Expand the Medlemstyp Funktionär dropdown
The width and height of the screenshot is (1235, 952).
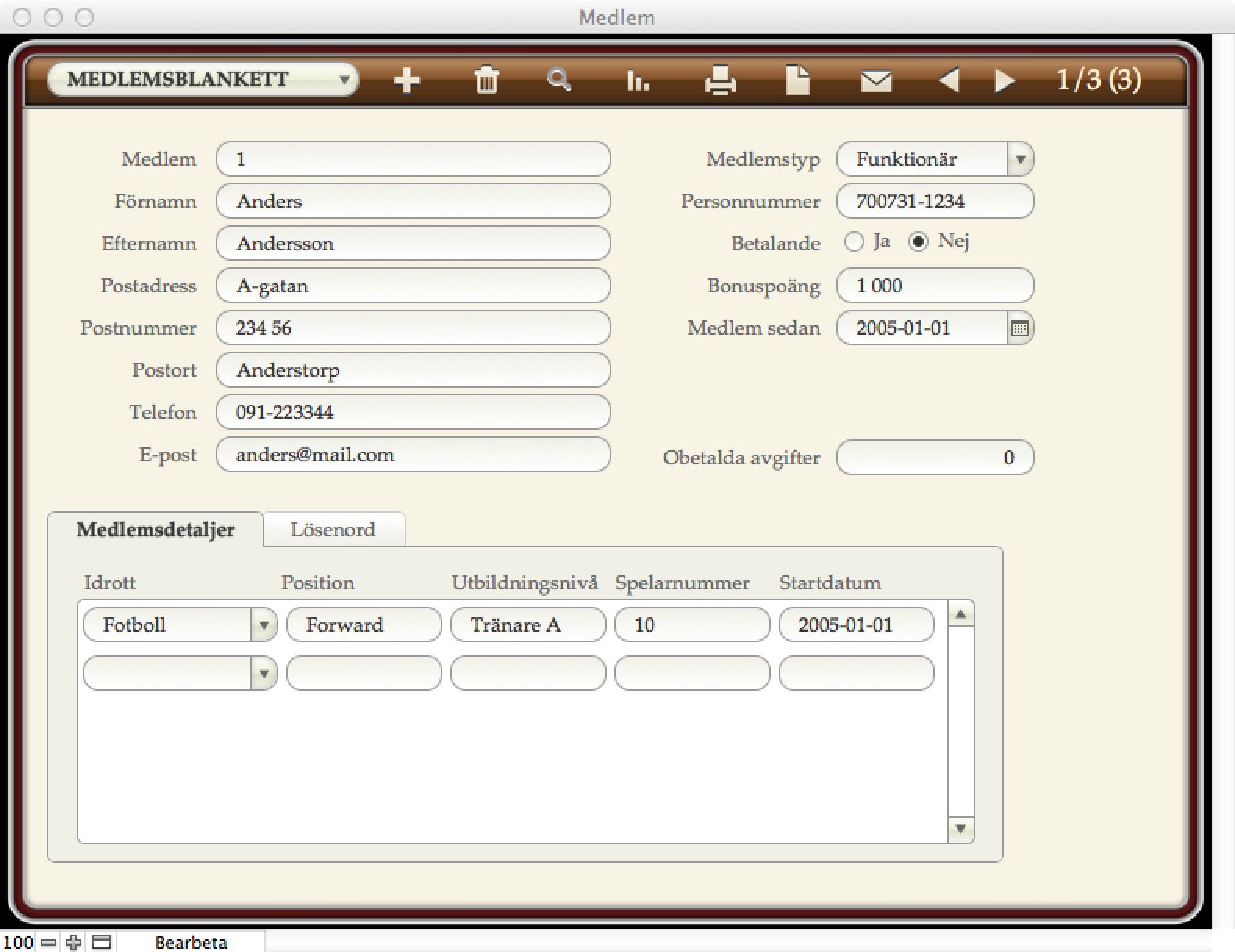click(x=1019, y=159)
